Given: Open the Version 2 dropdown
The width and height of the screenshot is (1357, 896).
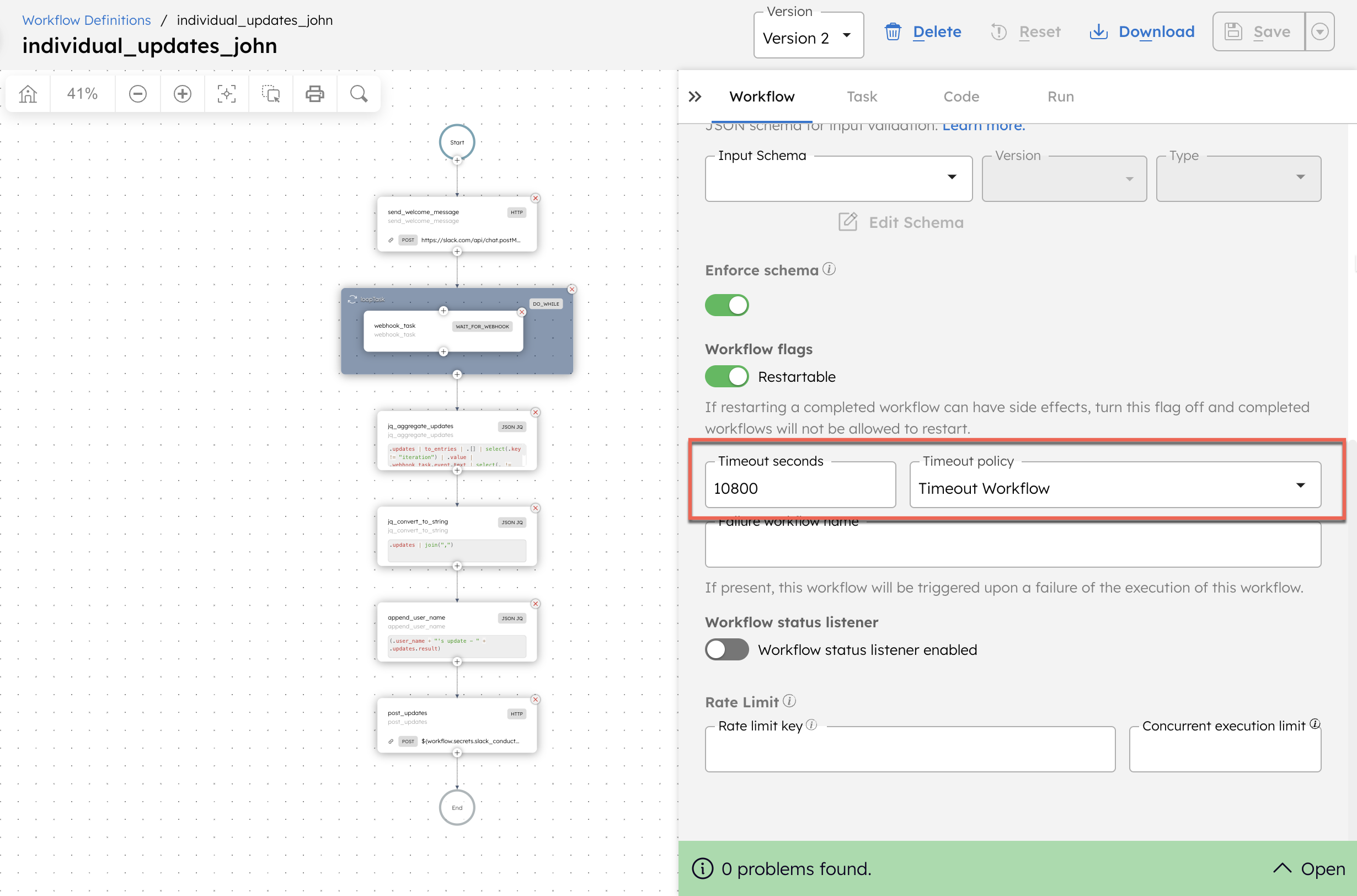Looking at the screenshot, I should pyautogui.click(x=809, y=36).
